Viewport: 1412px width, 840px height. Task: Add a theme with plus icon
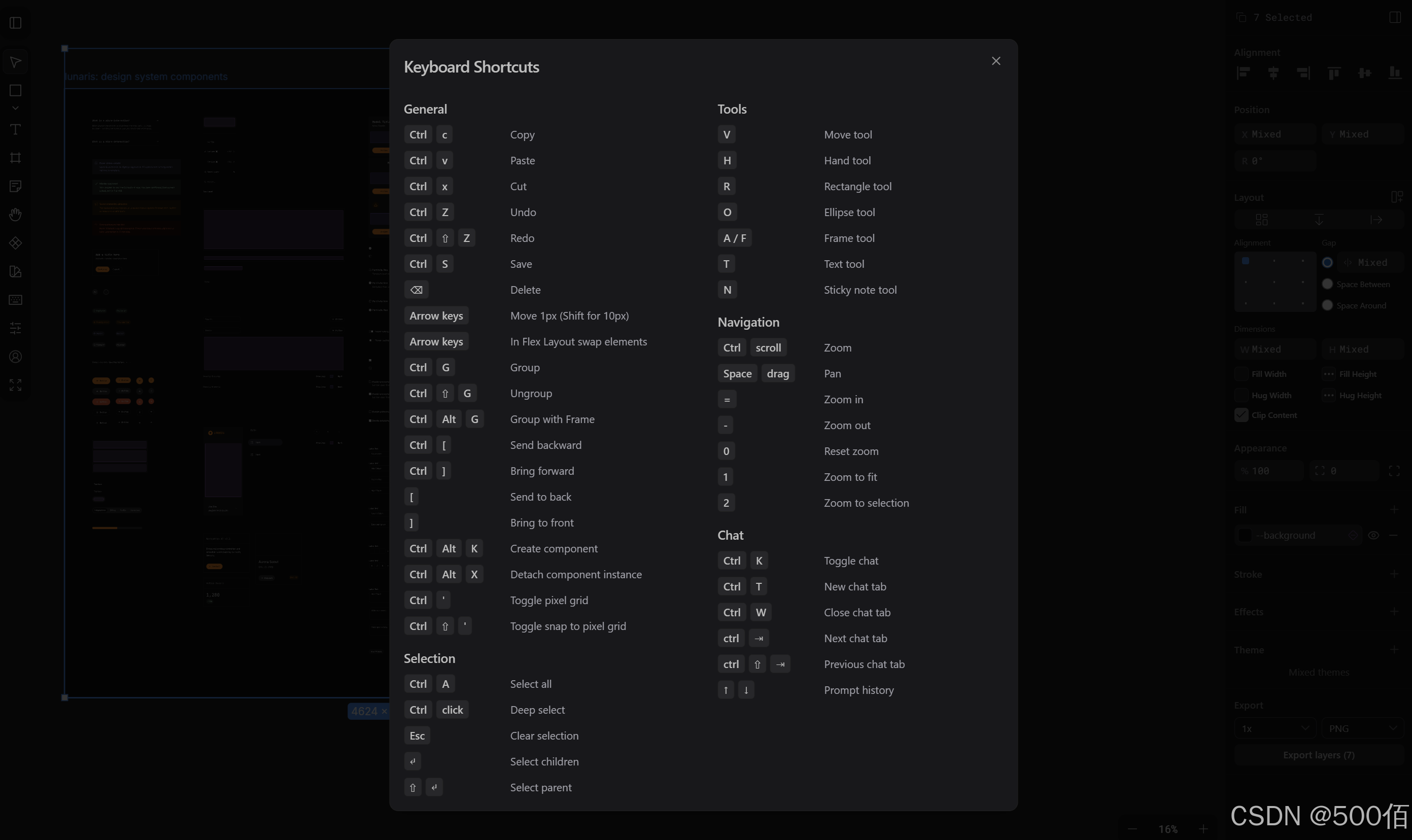tap(1394, 650)
